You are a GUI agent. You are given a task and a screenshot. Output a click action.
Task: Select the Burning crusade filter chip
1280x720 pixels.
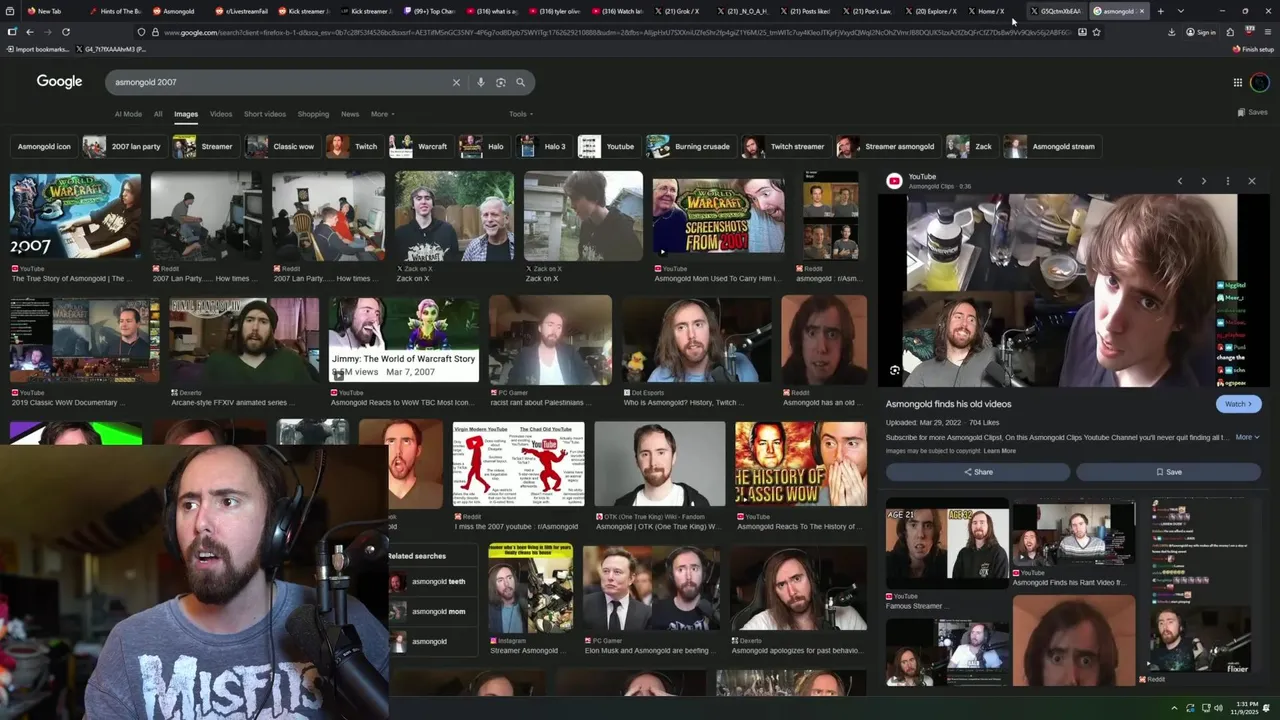coord(690,146)
